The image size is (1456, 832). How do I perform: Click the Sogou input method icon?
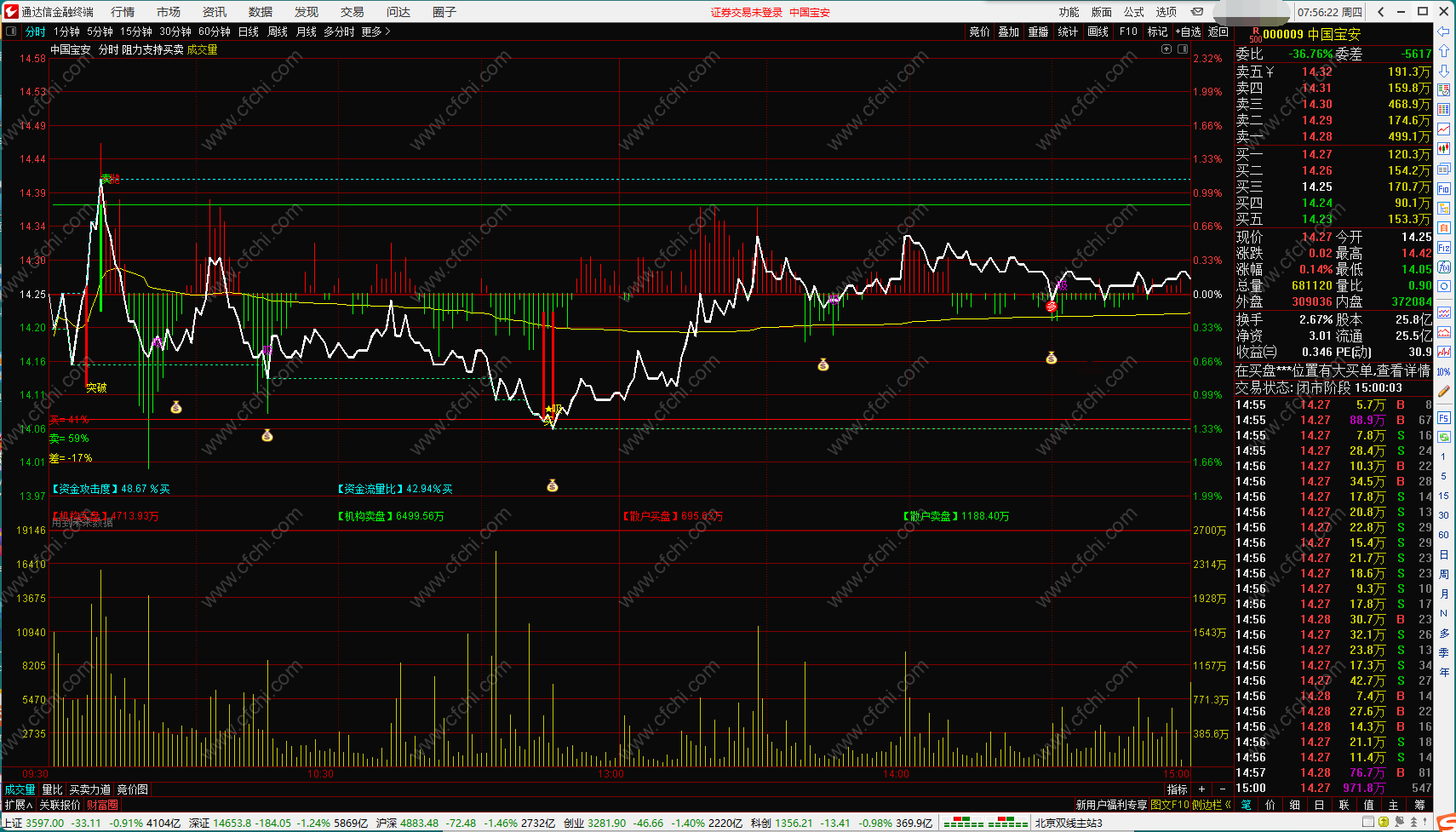coord(1446,822)
